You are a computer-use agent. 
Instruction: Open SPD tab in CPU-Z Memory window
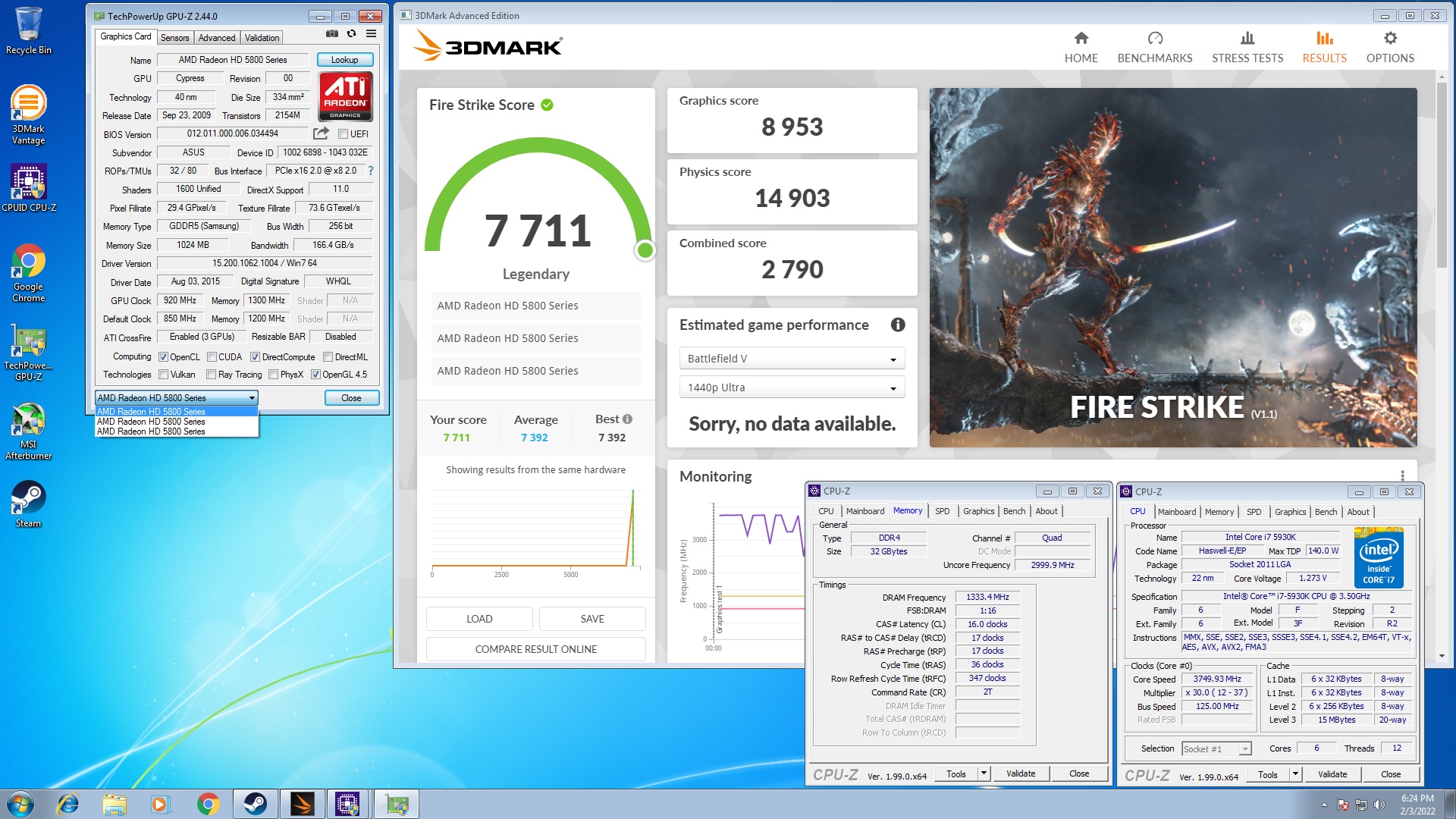click(x=942, y=511)
